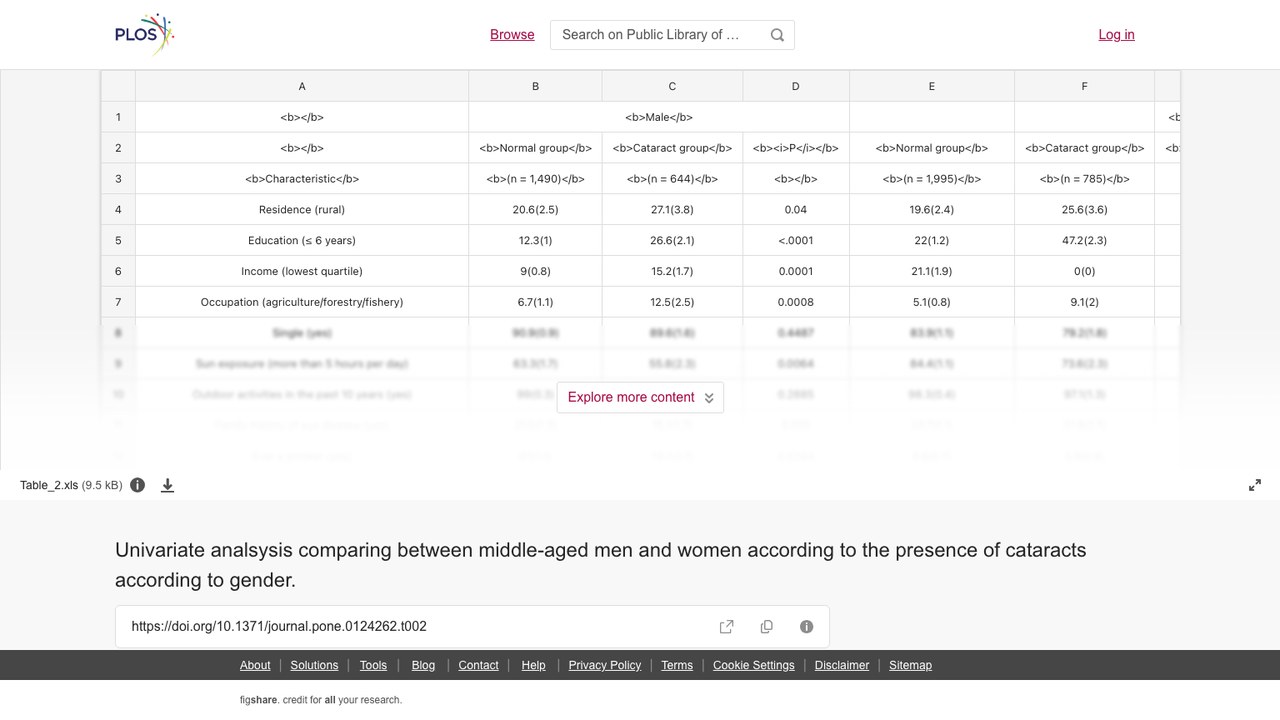Open the Browse link
The width and height of the screenshot is (1280, 720).
point(512,34)
